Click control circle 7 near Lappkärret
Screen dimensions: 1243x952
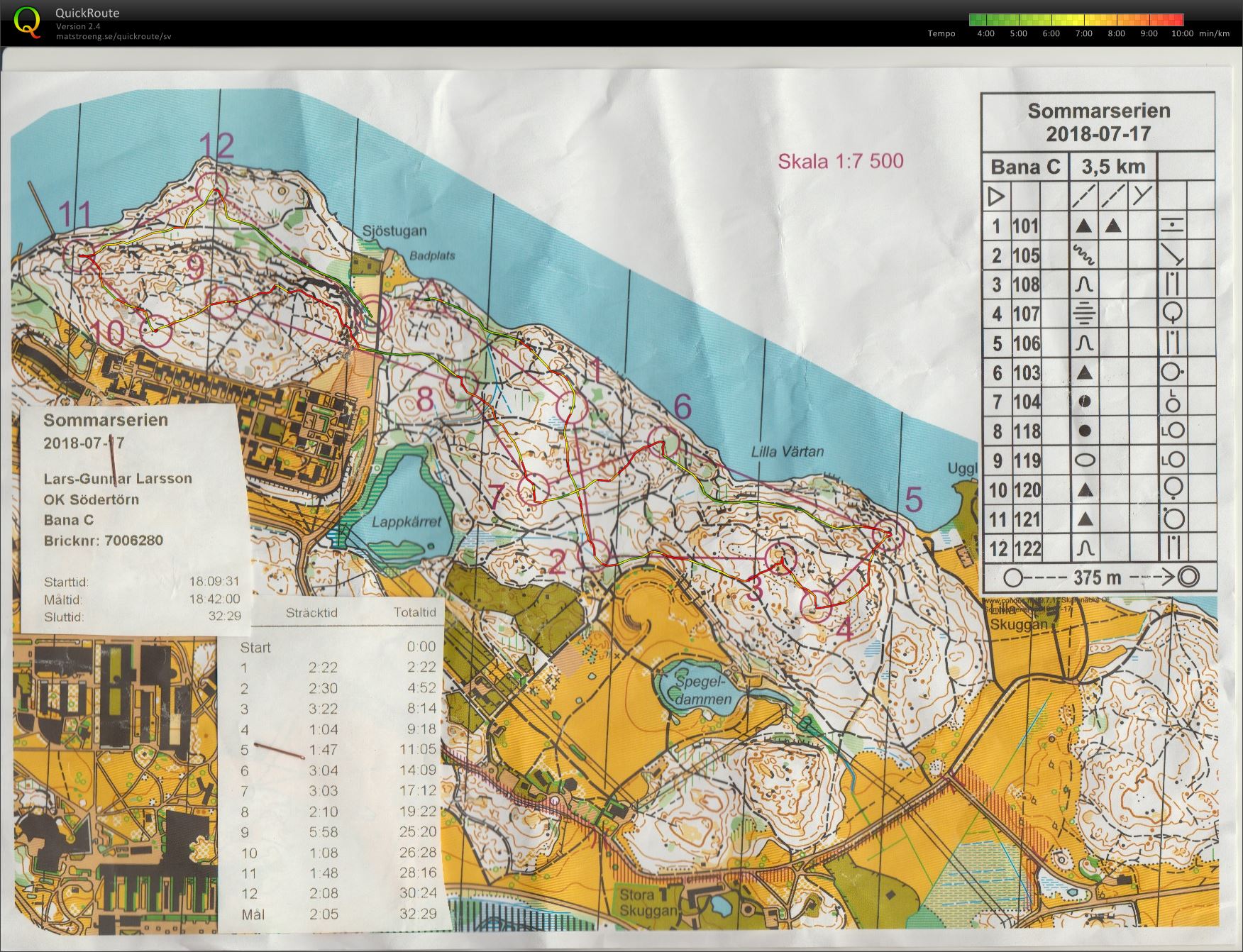coord(534,488)
